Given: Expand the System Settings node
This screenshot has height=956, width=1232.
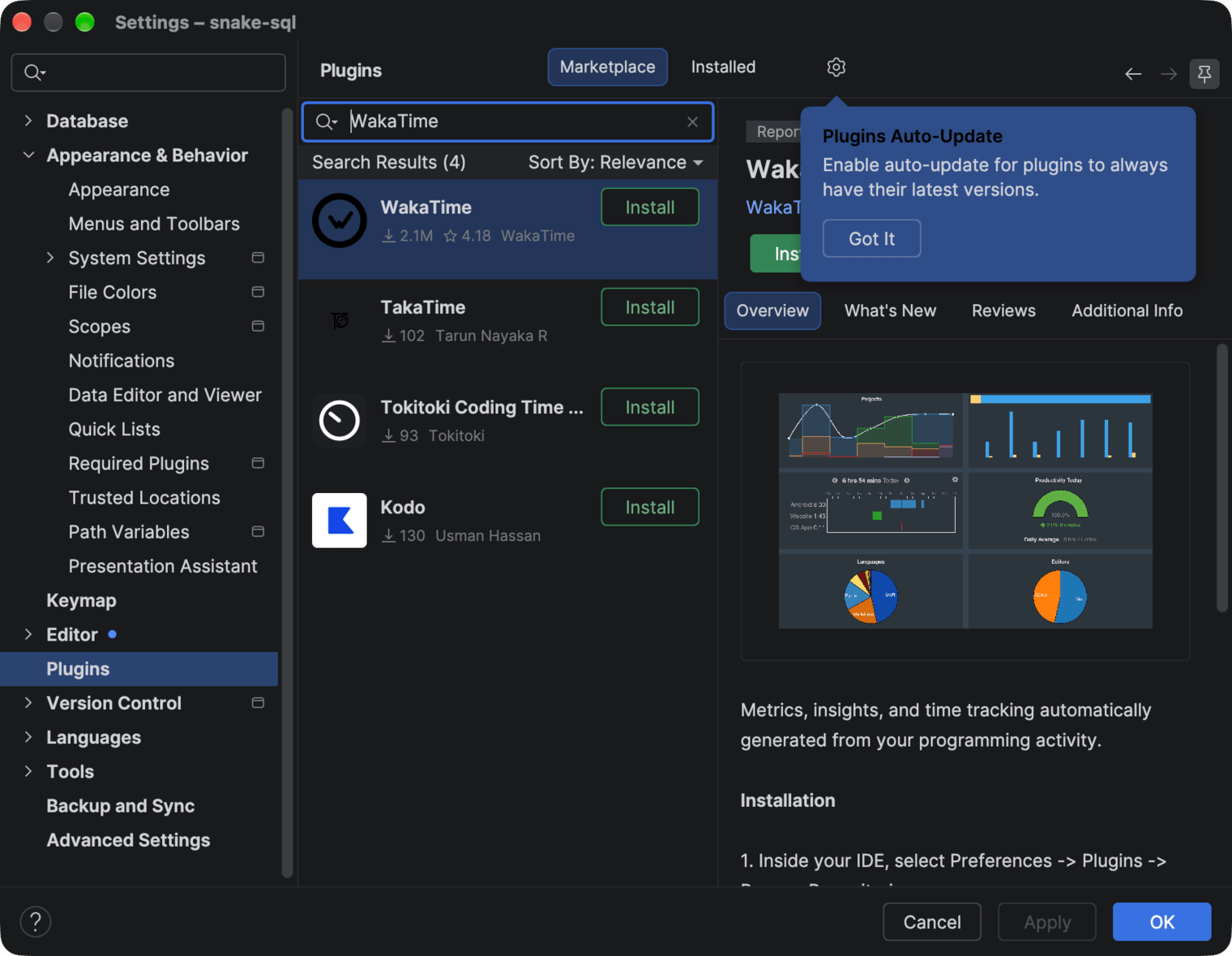Looking at the screenshot, I should (x=50, y=258).
